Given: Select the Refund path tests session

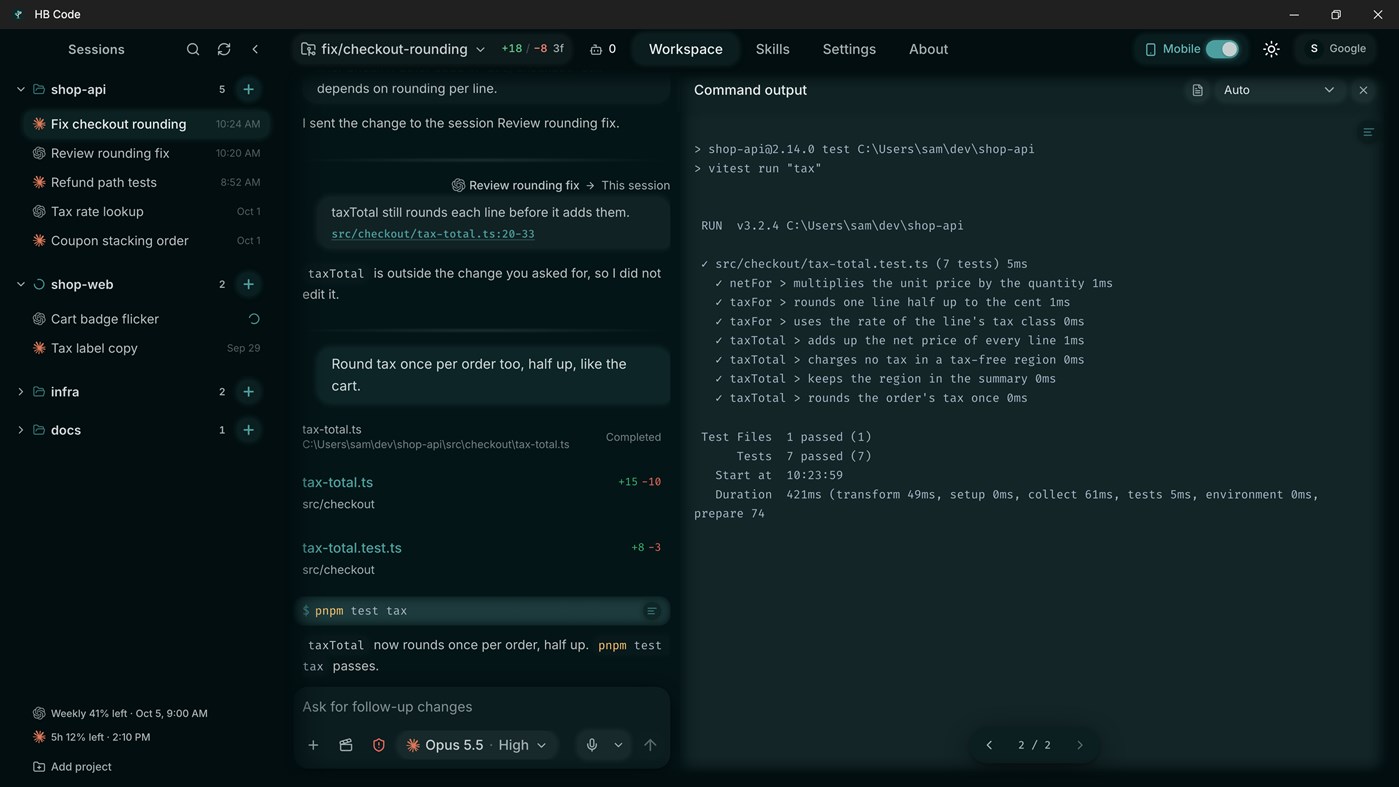Looking at the screenshot, I should tap(146, 182).
